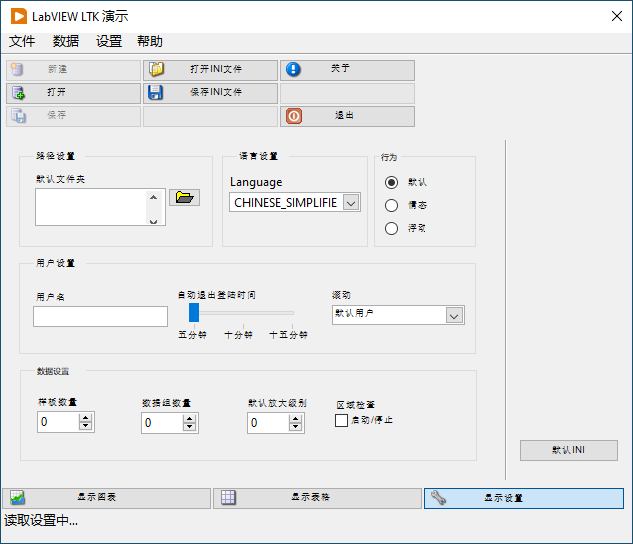Select the 浮动 behavior radio button
This screenshot has height=544, width=633.
tap(391, 228)
